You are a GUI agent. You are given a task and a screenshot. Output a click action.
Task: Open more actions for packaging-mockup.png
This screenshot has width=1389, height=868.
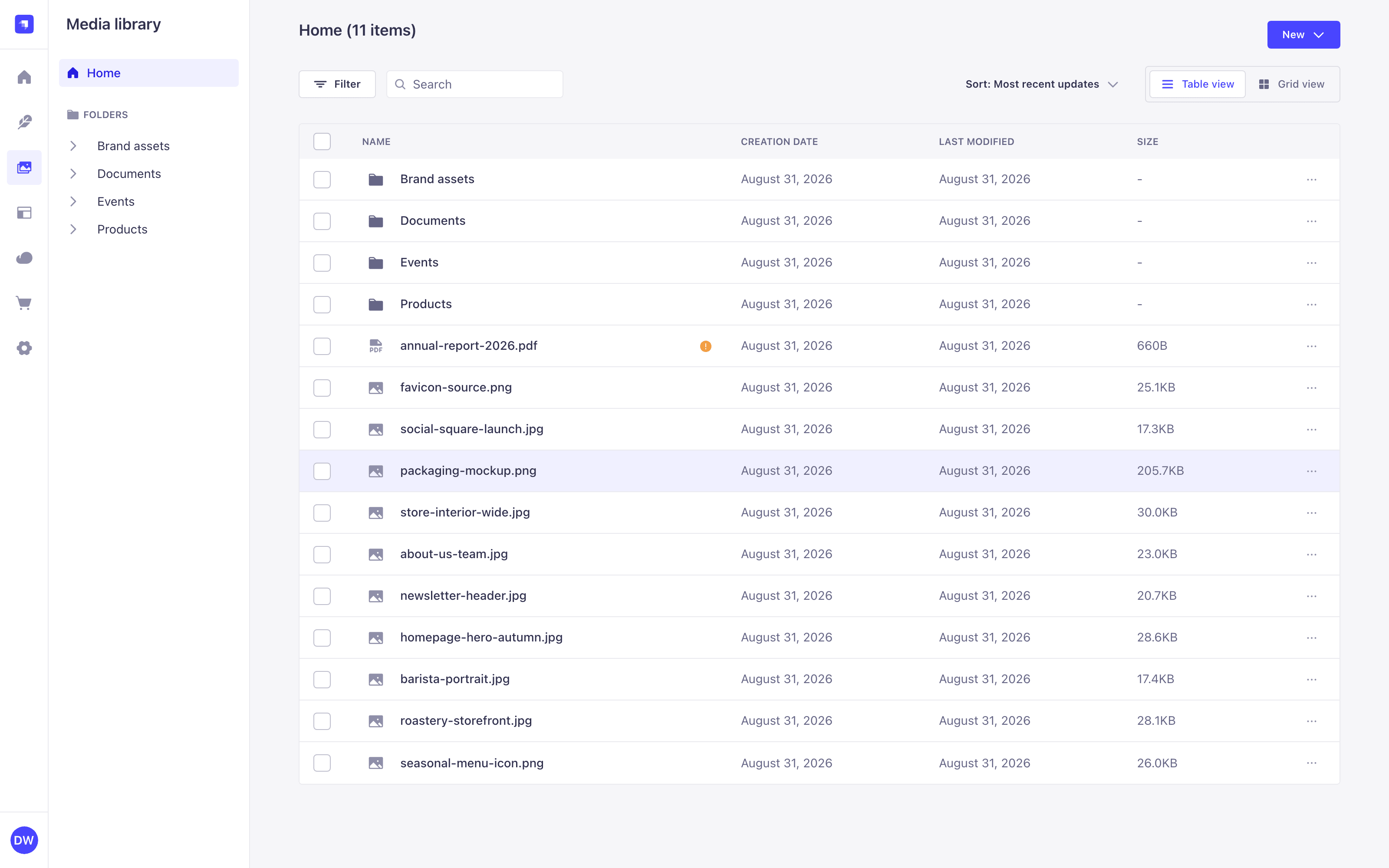click(1311, 471)
